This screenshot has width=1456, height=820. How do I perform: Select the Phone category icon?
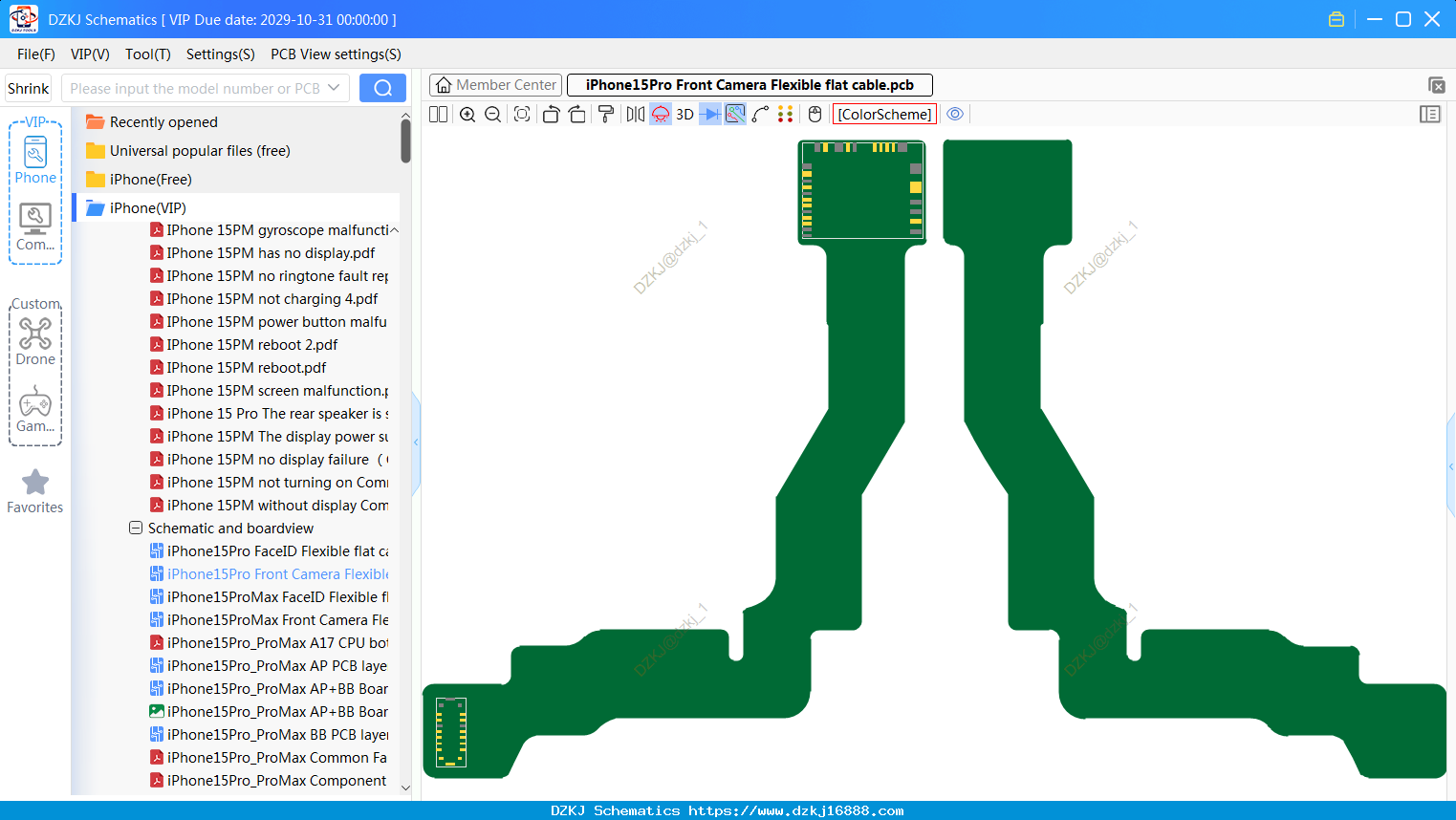[x=35, y=161]
